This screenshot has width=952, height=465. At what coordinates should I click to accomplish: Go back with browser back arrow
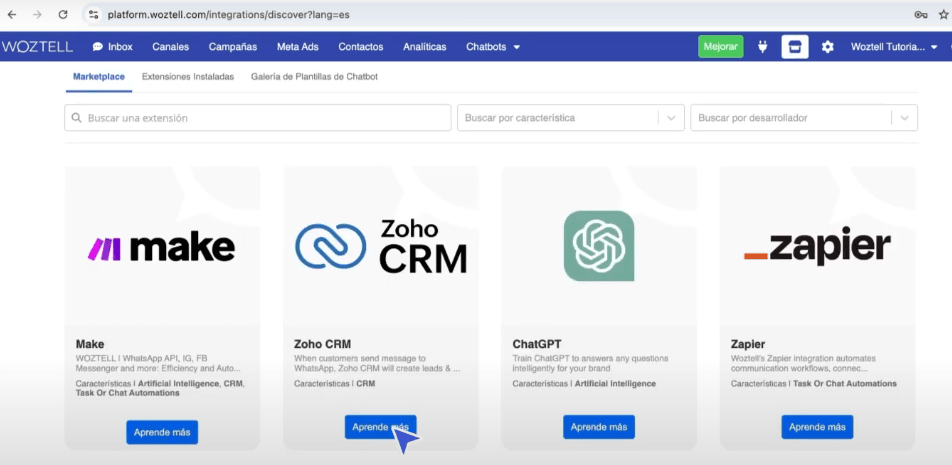point(12,15)
